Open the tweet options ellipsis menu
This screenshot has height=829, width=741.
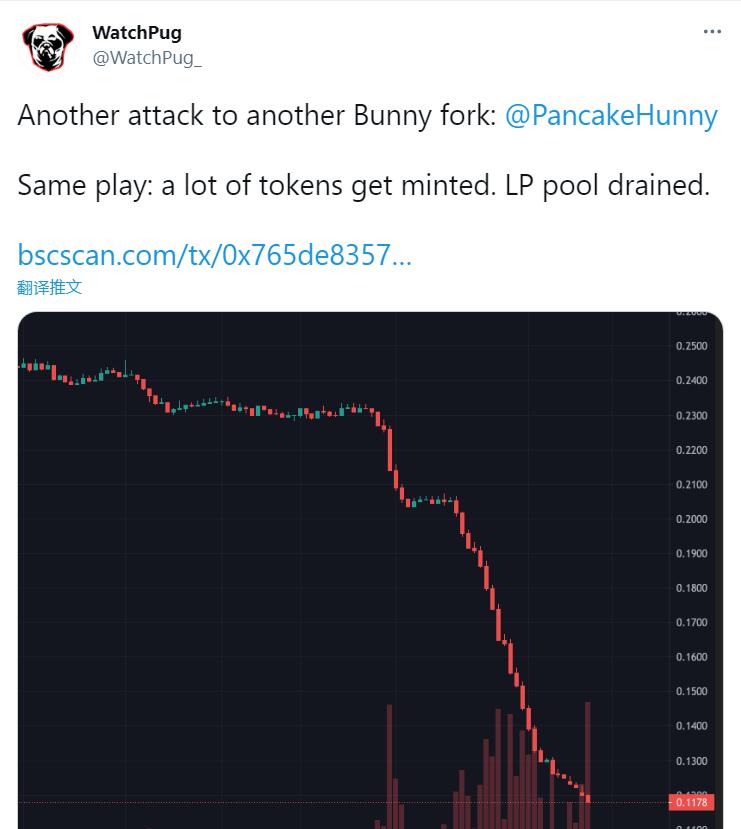point(712,30)
